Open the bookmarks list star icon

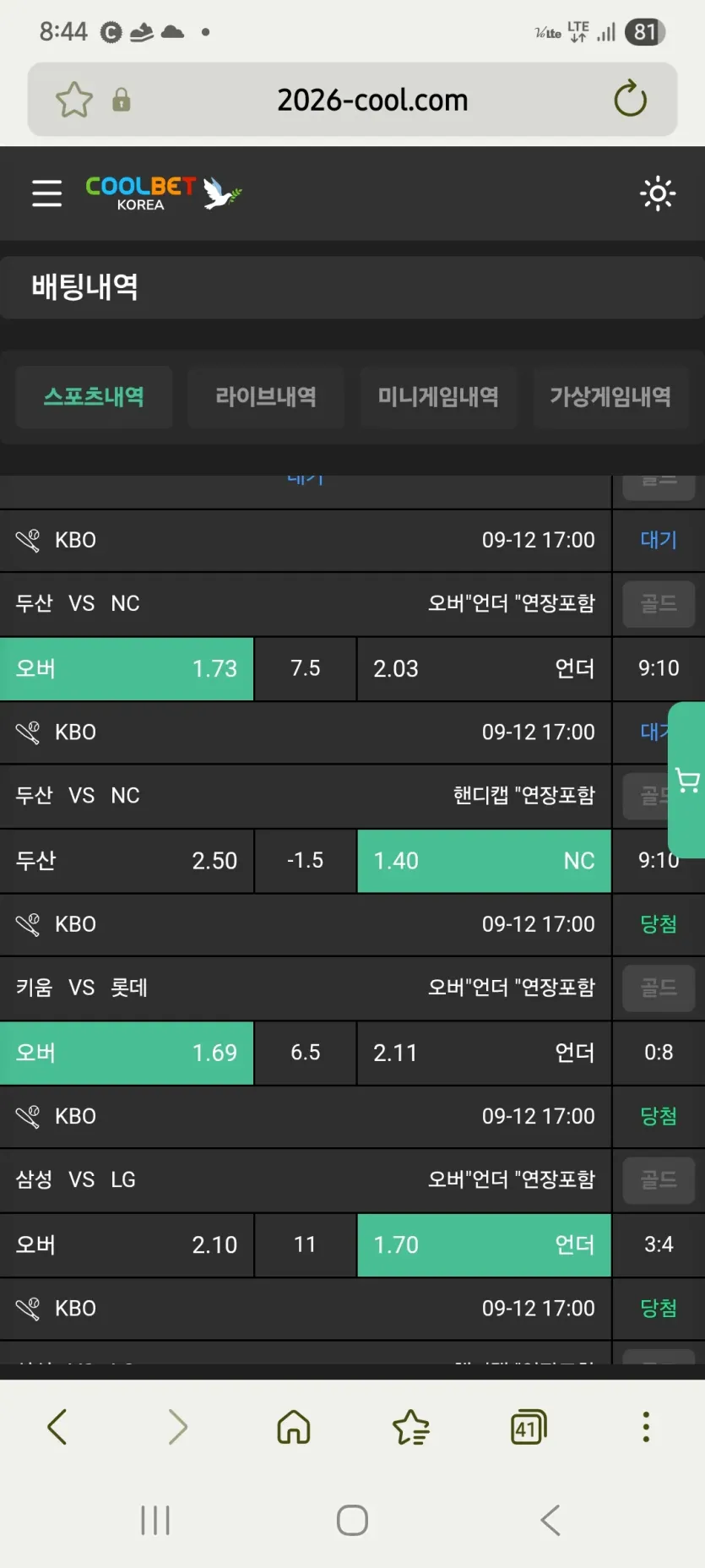[x=411, y=1428]
